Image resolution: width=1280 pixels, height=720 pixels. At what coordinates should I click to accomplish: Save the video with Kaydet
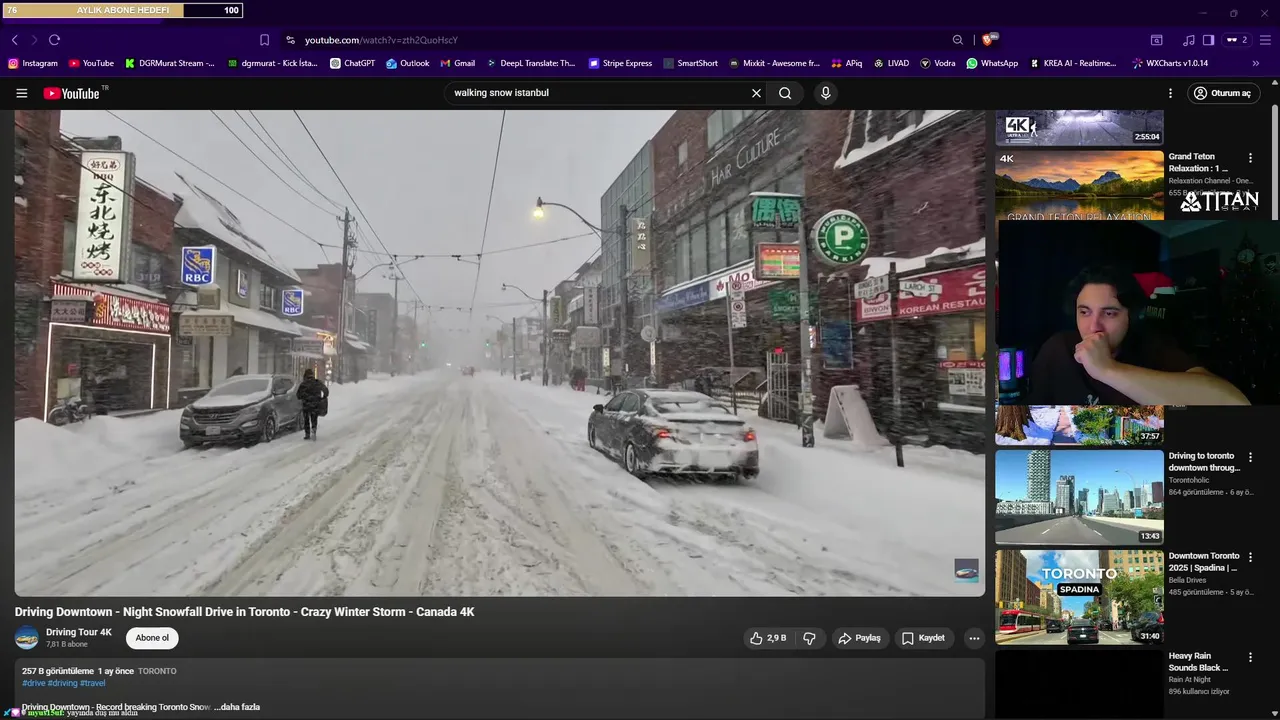tap(923, 638)
